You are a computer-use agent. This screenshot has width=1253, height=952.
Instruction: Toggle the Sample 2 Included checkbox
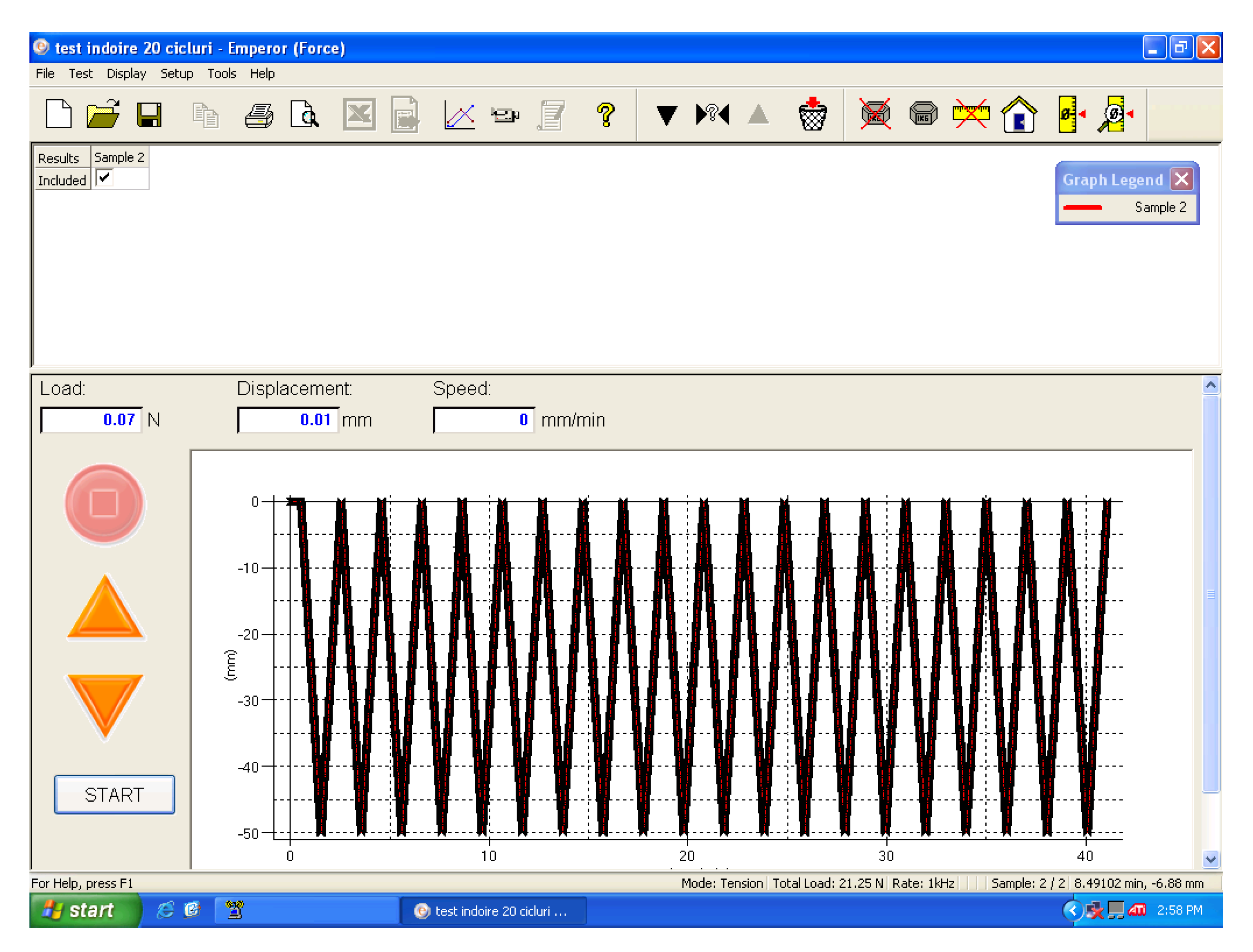105,178
